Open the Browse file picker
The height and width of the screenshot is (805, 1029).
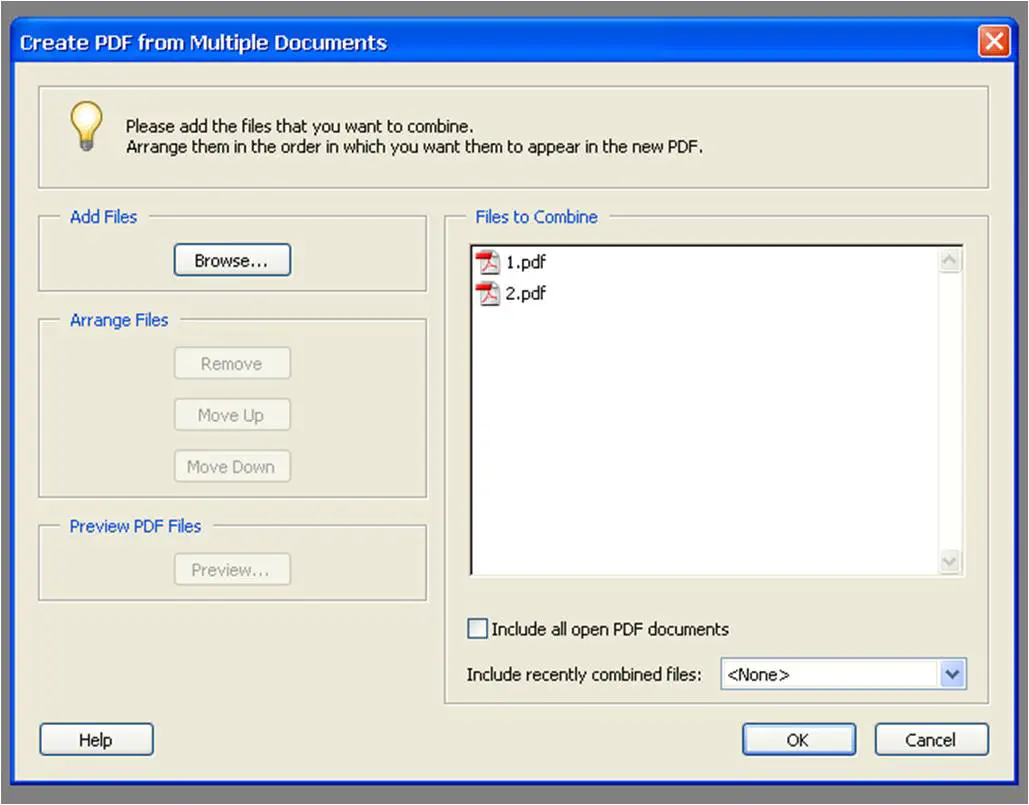232,261
